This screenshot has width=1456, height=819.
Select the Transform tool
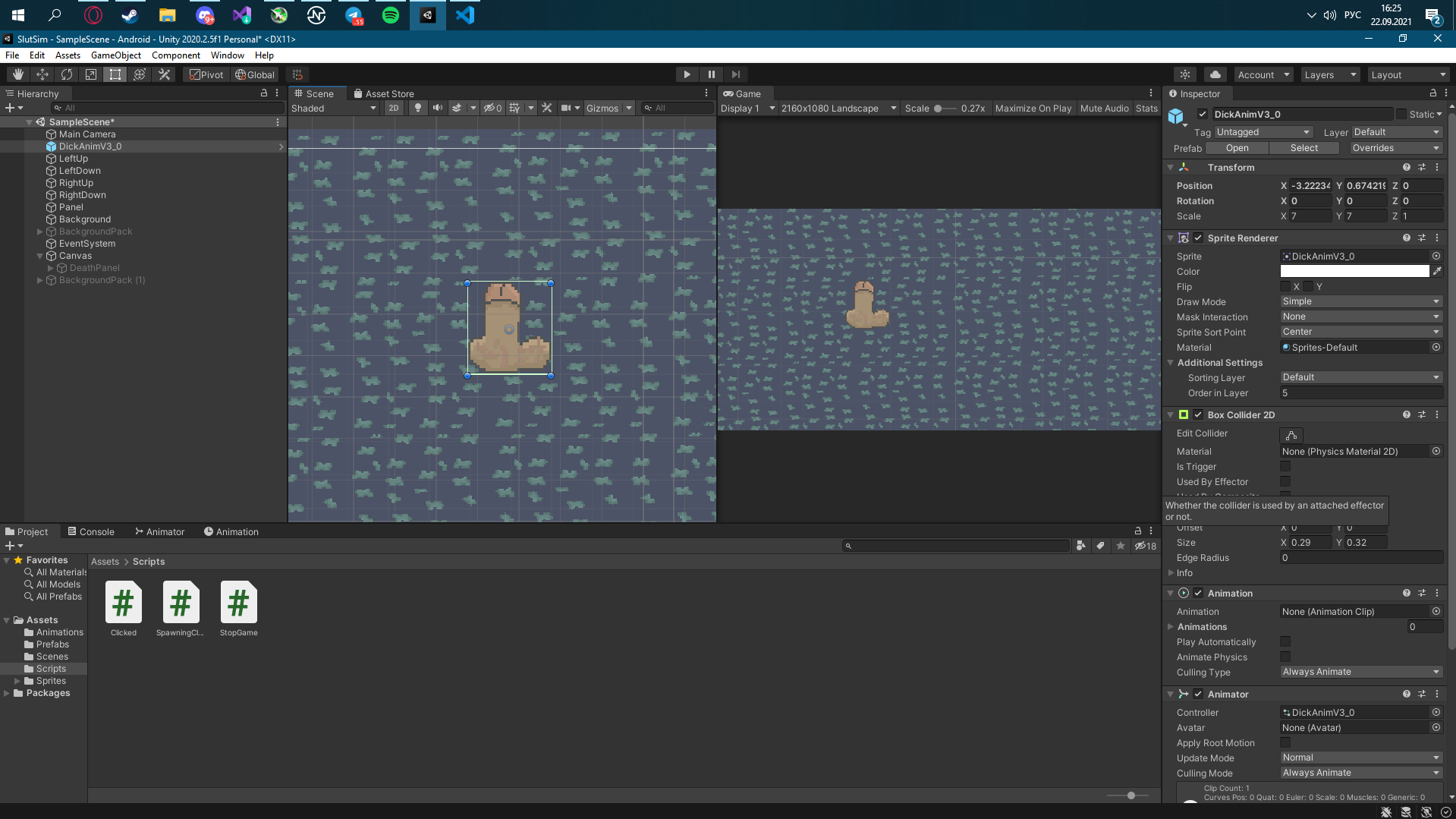(140, 74)
